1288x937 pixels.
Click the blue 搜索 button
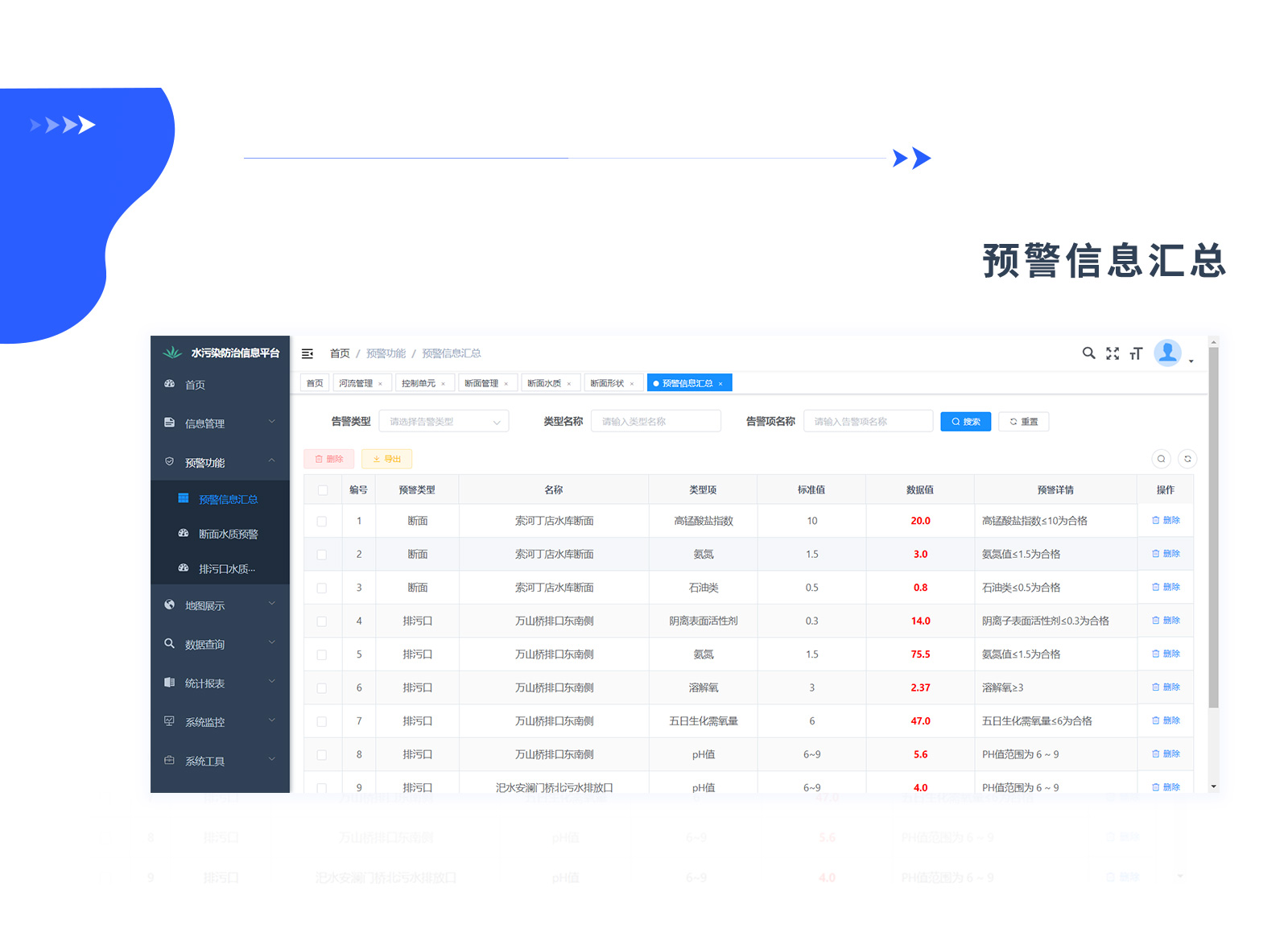click(965, 422)
